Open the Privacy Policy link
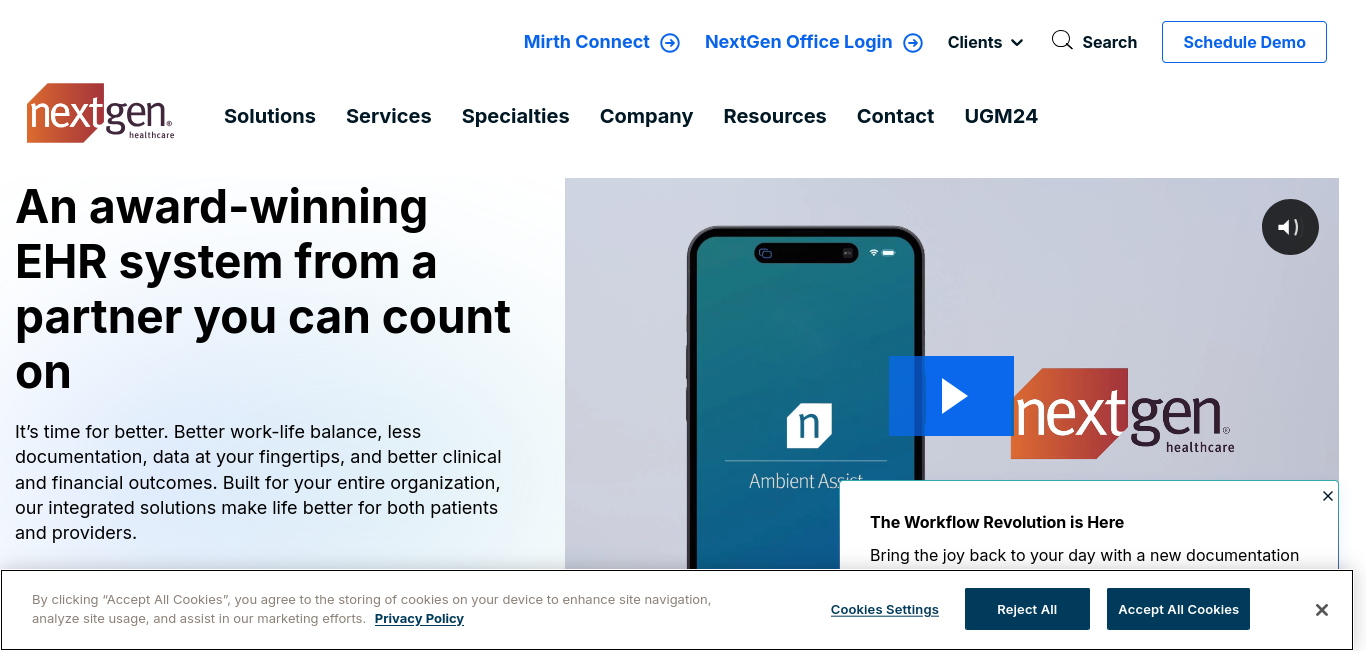The height and width of the screenshot is (651, 1366). [x=419, y=619]
